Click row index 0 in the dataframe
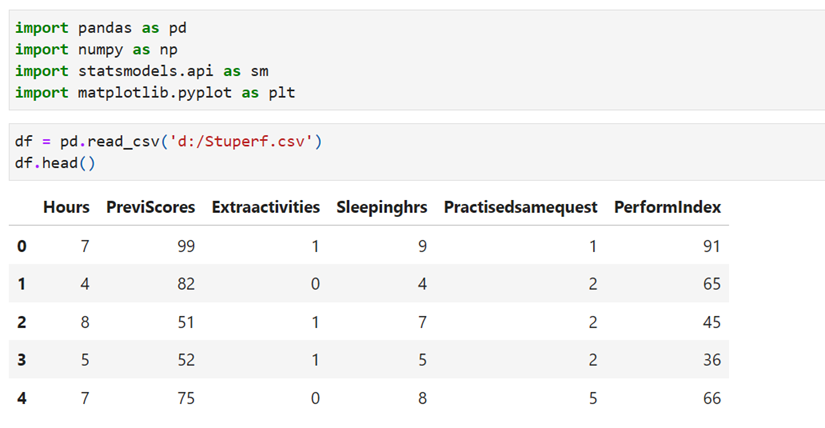Image resolution: width=825 pixels, height=428 pixels. point(23,246)
